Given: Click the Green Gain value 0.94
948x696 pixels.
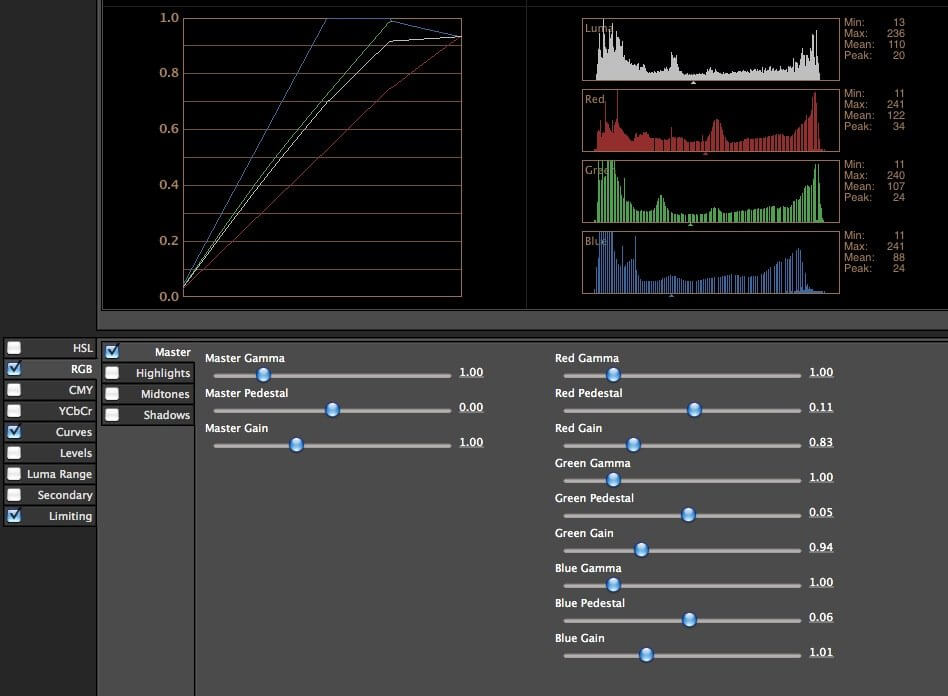Looking at the screenshot, I should (x=820, y=548).
